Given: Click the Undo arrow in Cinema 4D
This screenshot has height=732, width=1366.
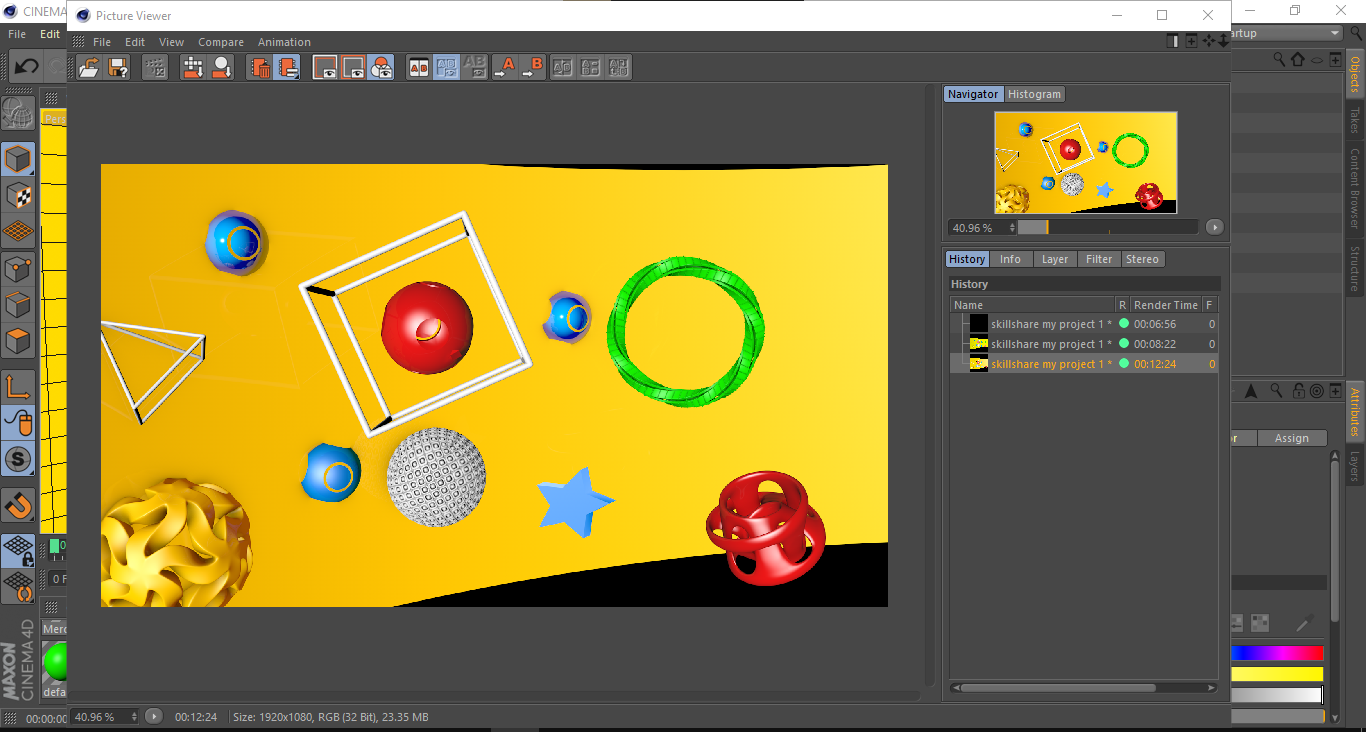Looking at the screenshot, I should tap(26, 67).
